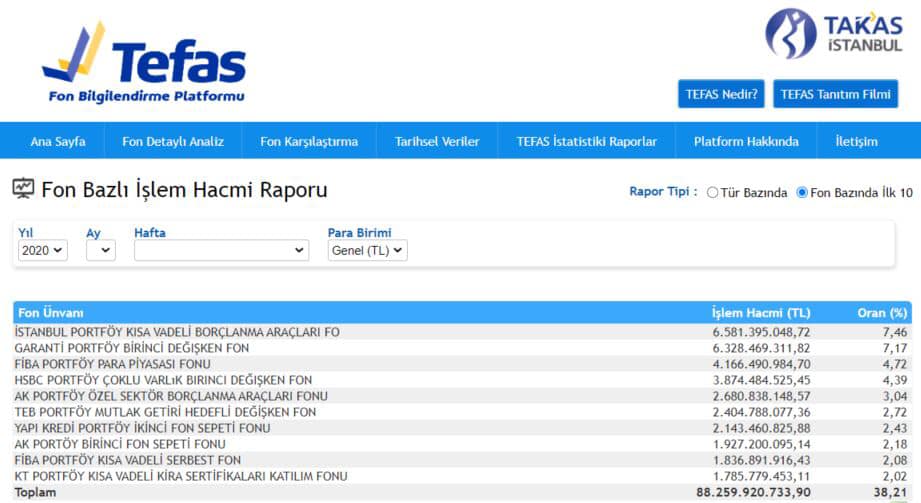Click total volume 88.259.920.733,90
921x503 pixels.
[753, 492]
